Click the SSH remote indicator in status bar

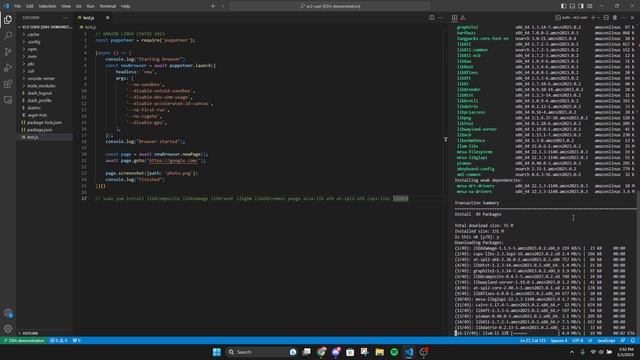pyautogui.click(x=24, y=340)
